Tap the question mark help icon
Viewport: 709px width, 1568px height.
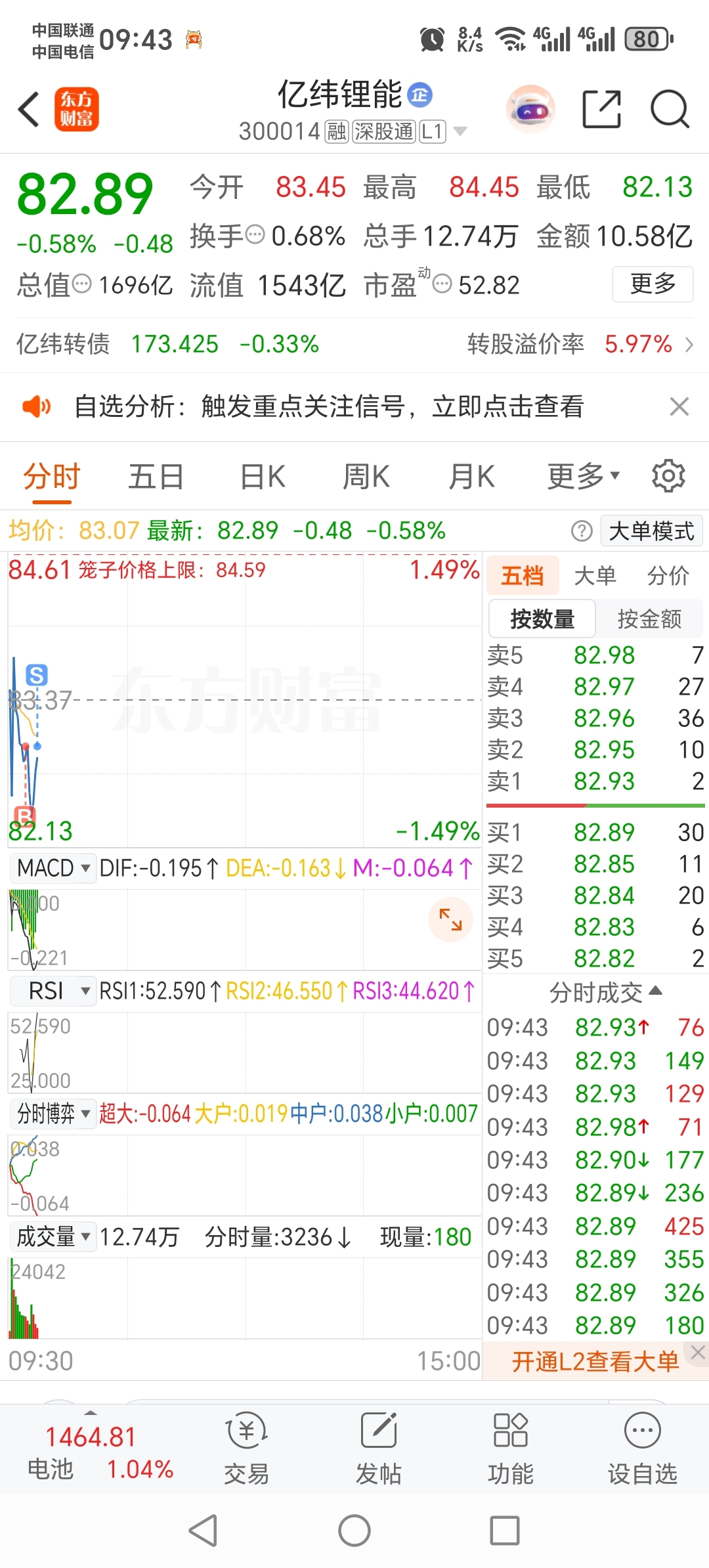pos(582,531)
